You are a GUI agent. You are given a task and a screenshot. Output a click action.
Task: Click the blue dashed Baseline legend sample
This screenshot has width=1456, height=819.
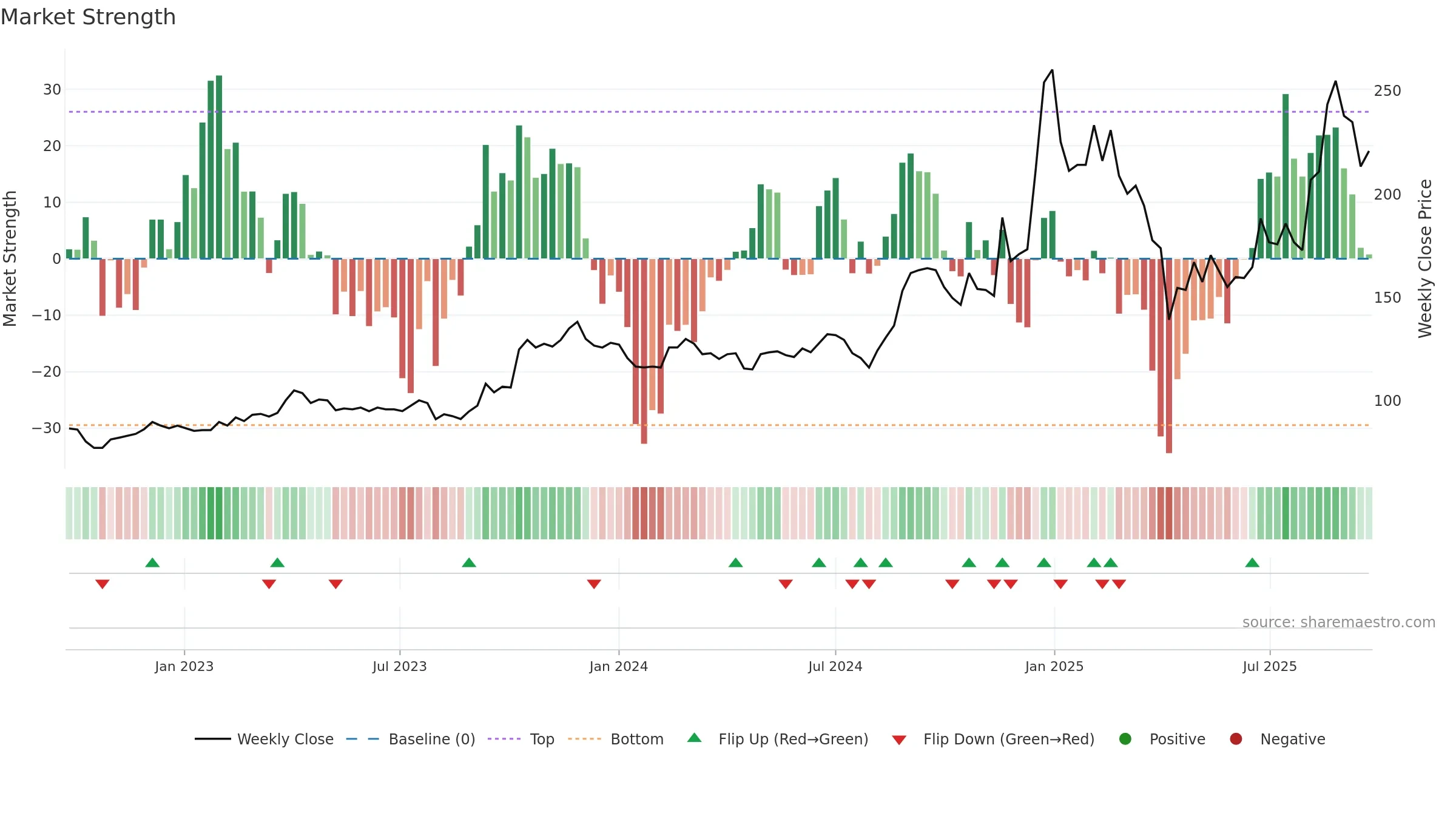[363, 739]
